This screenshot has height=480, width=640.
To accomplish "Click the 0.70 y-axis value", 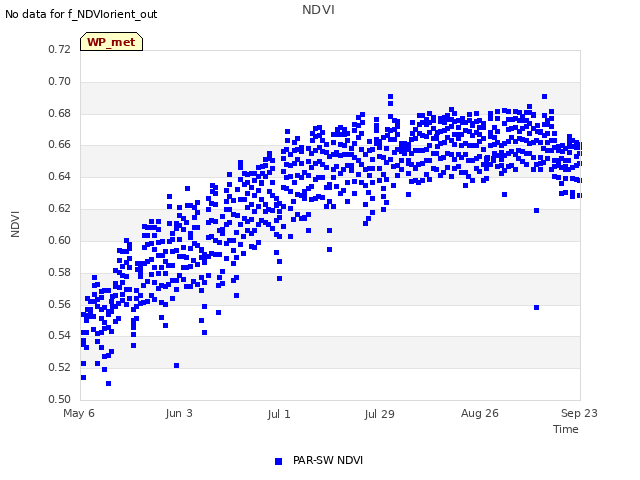I will pos(60,81).
